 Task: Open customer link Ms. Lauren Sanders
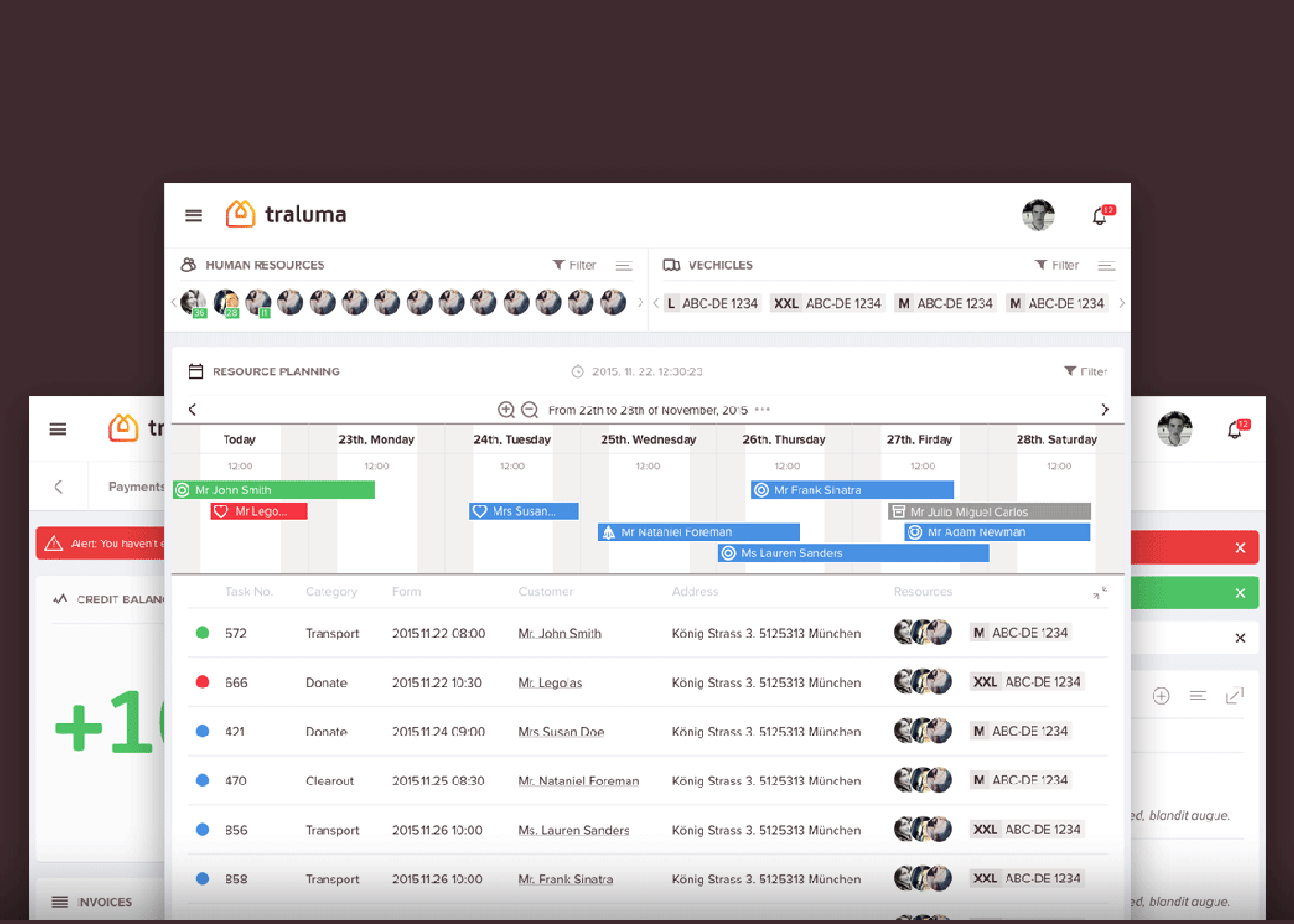(574, 831)
